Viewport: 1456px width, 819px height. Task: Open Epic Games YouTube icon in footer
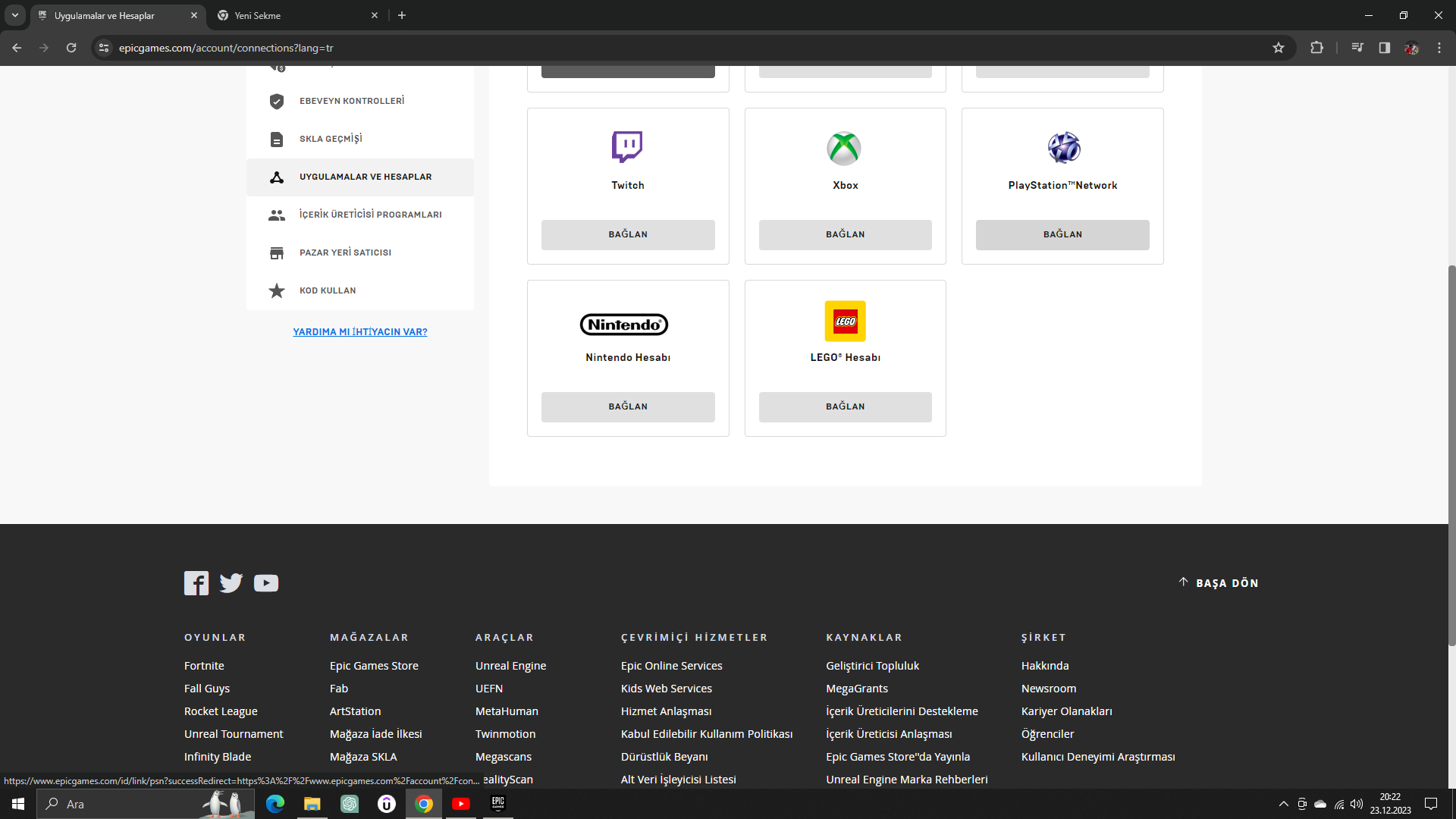[266, 583]
